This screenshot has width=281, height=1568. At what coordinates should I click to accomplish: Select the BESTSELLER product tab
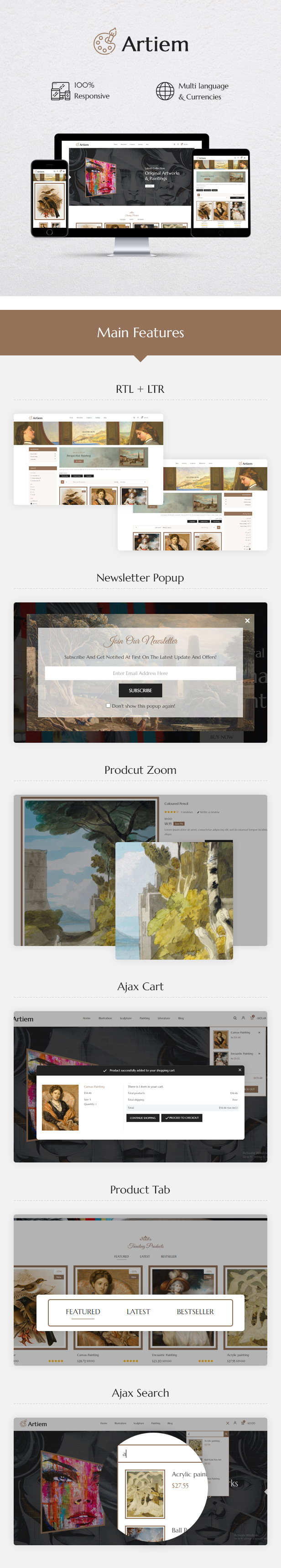point(195,1312)
